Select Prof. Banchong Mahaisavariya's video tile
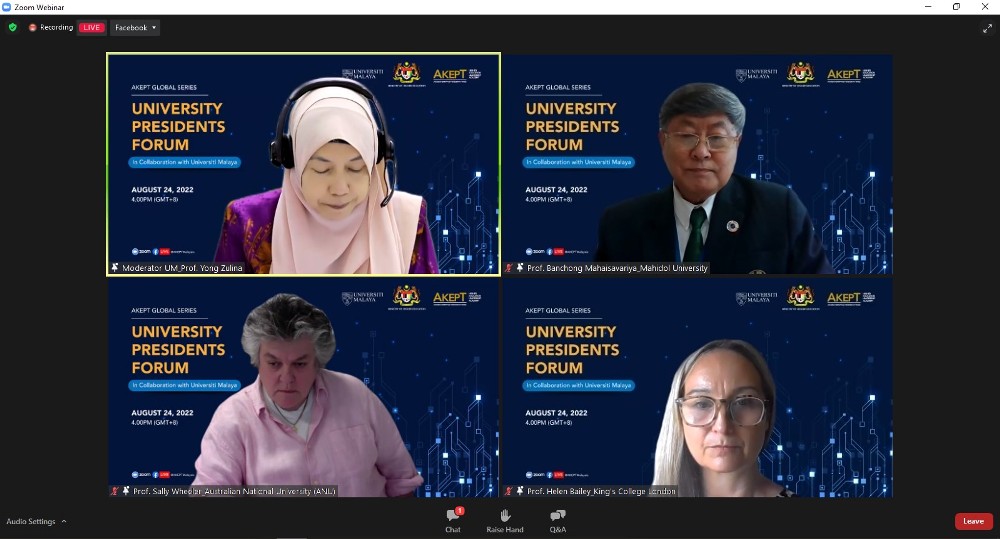 click(697, 160)
